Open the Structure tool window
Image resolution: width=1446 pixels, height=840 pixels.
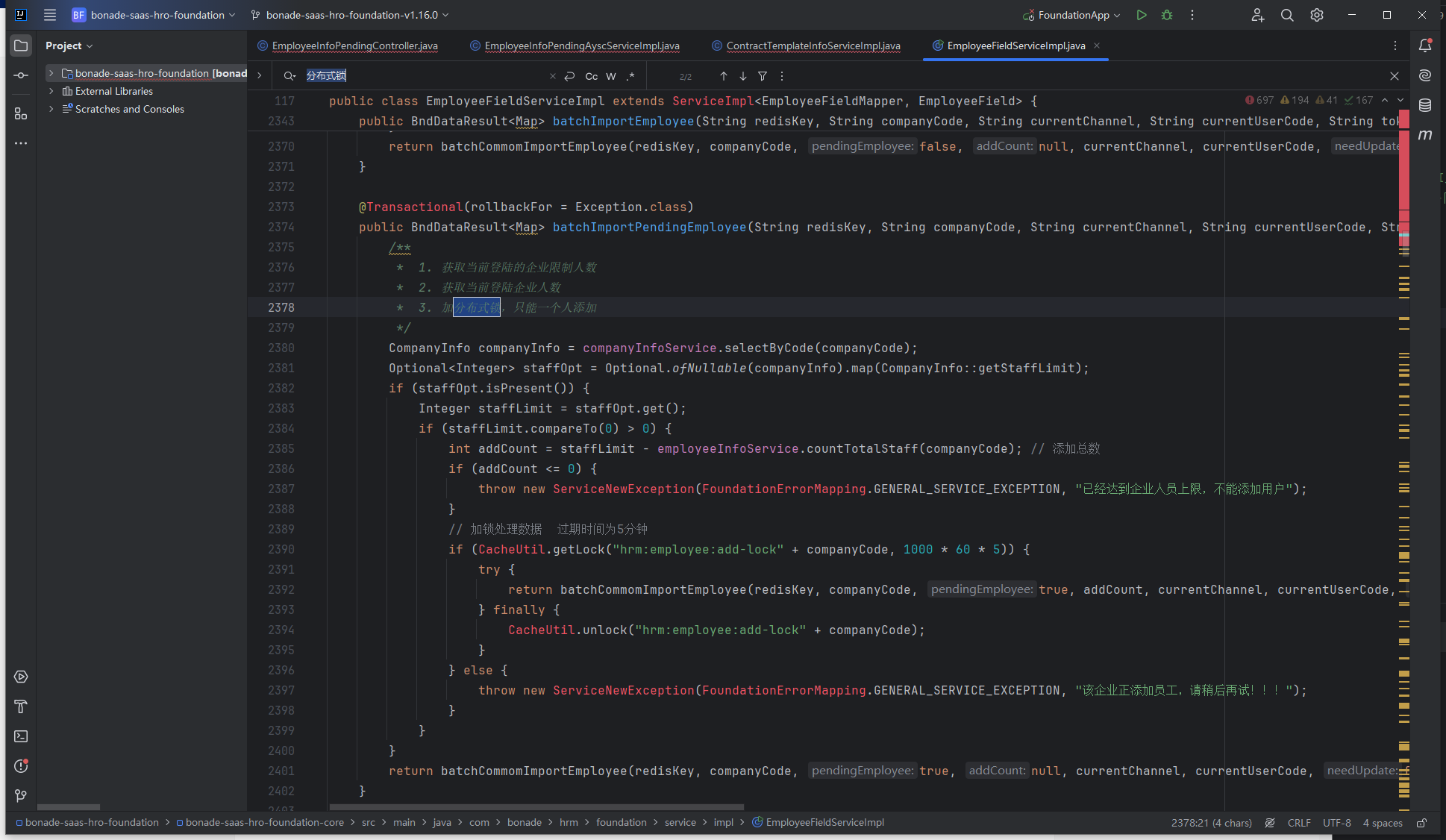point(21,114)
